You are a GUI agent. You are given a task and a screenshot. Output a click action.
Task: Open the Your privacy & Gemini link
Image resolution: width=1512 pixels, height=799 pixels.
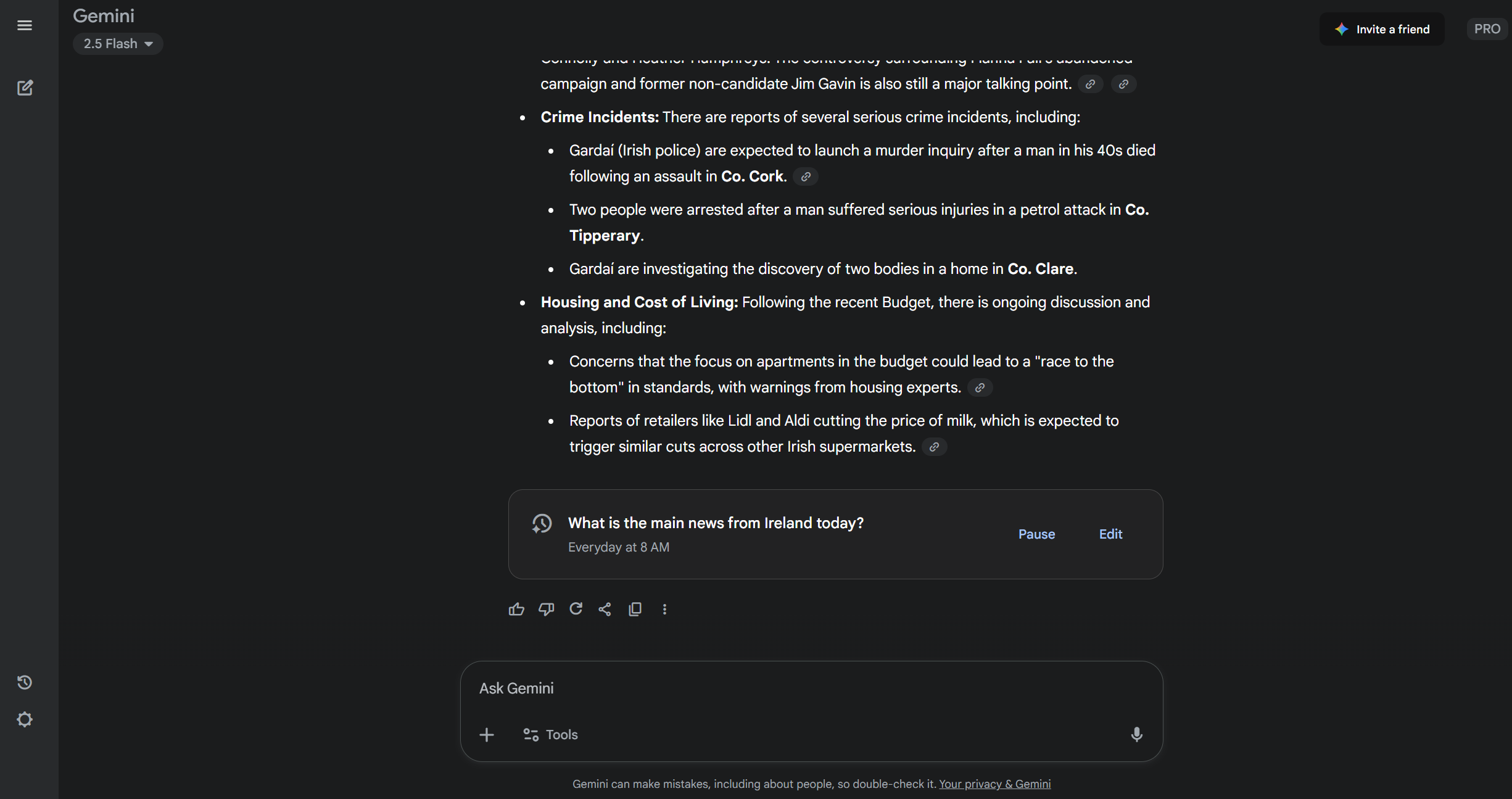[x=994, y=784]
